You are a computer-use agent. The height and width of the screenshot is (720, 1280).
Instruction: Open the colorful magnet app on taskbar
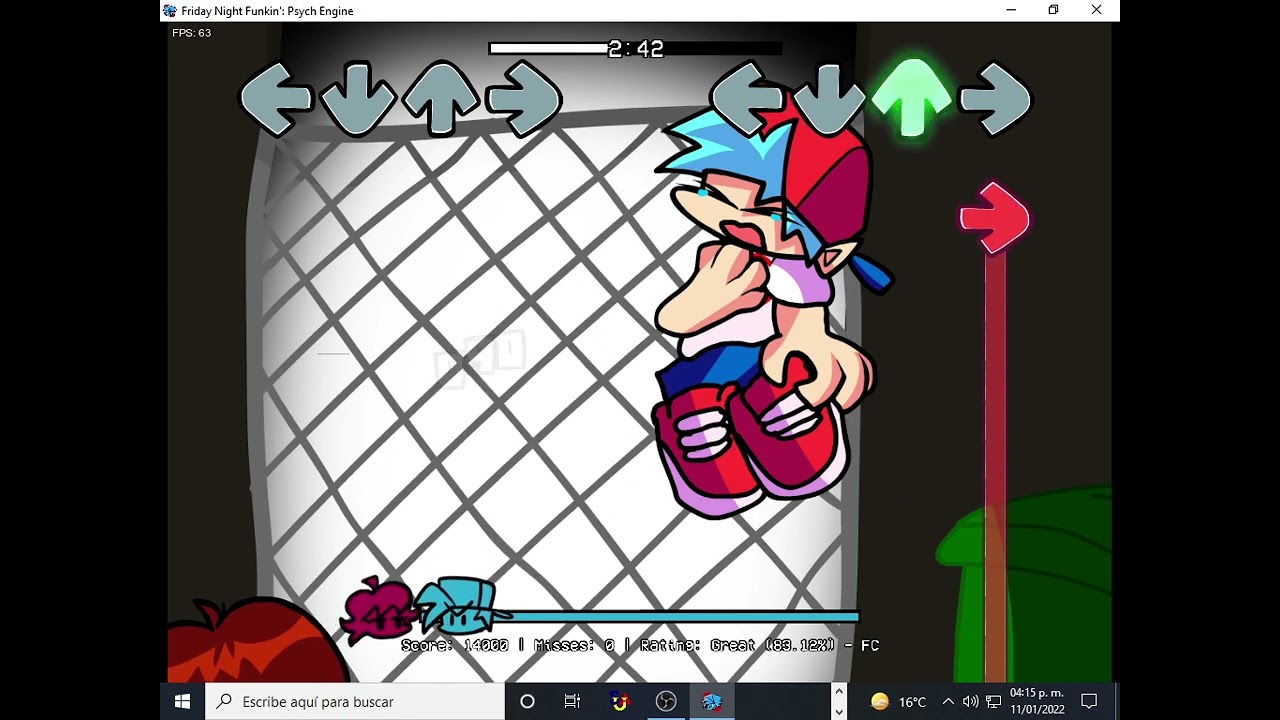[620, 701]
